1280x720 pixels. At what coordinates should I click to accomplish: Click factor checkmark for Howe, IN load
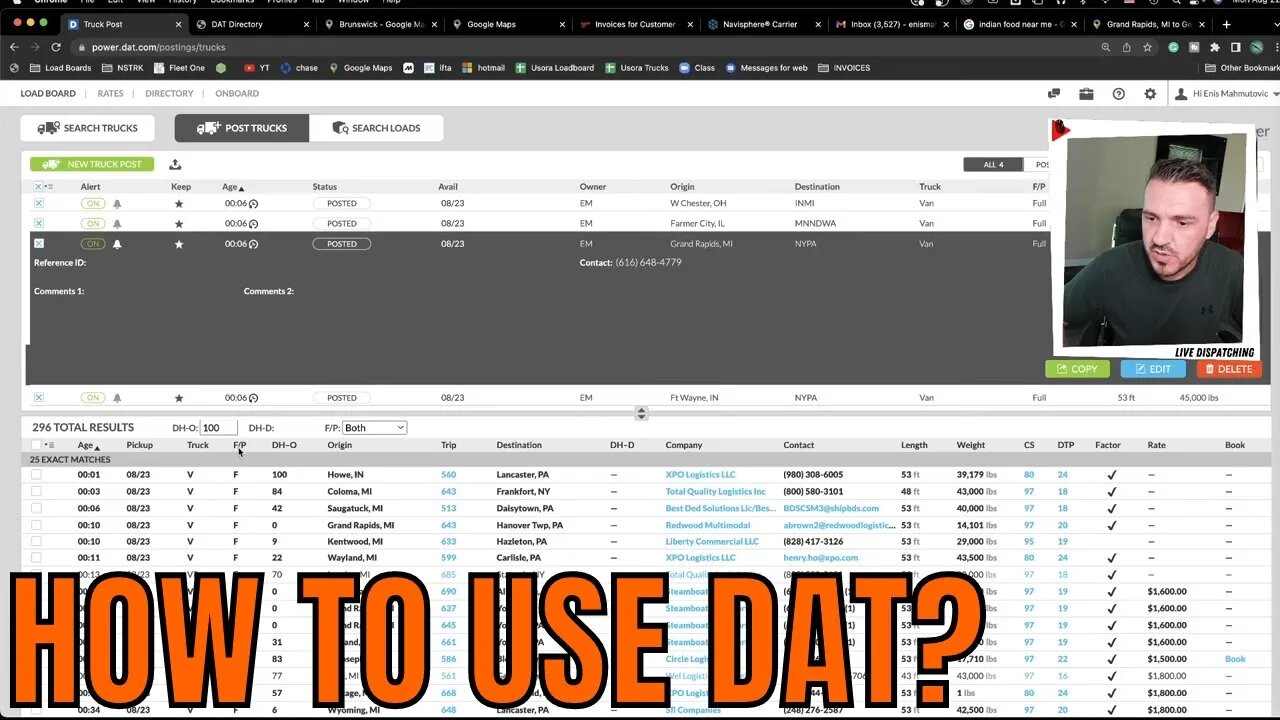(x=1111, y=475)
